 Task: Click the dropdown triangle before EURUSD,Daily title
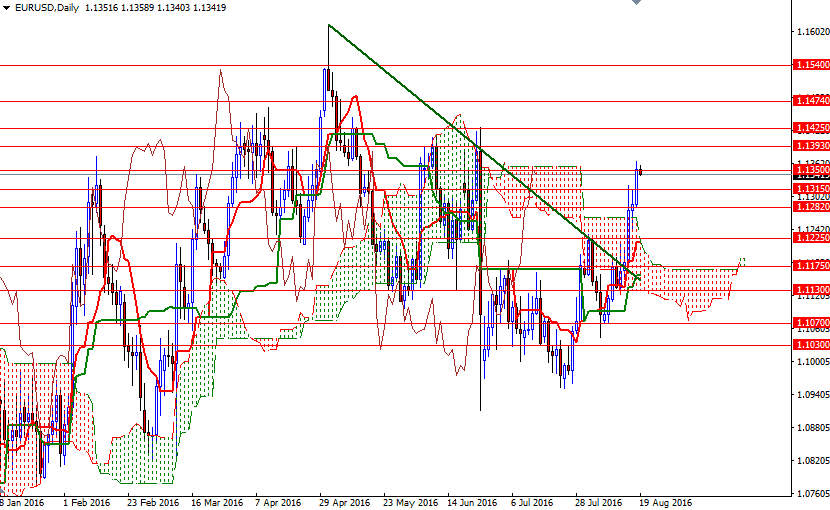[x=6, y=8]
